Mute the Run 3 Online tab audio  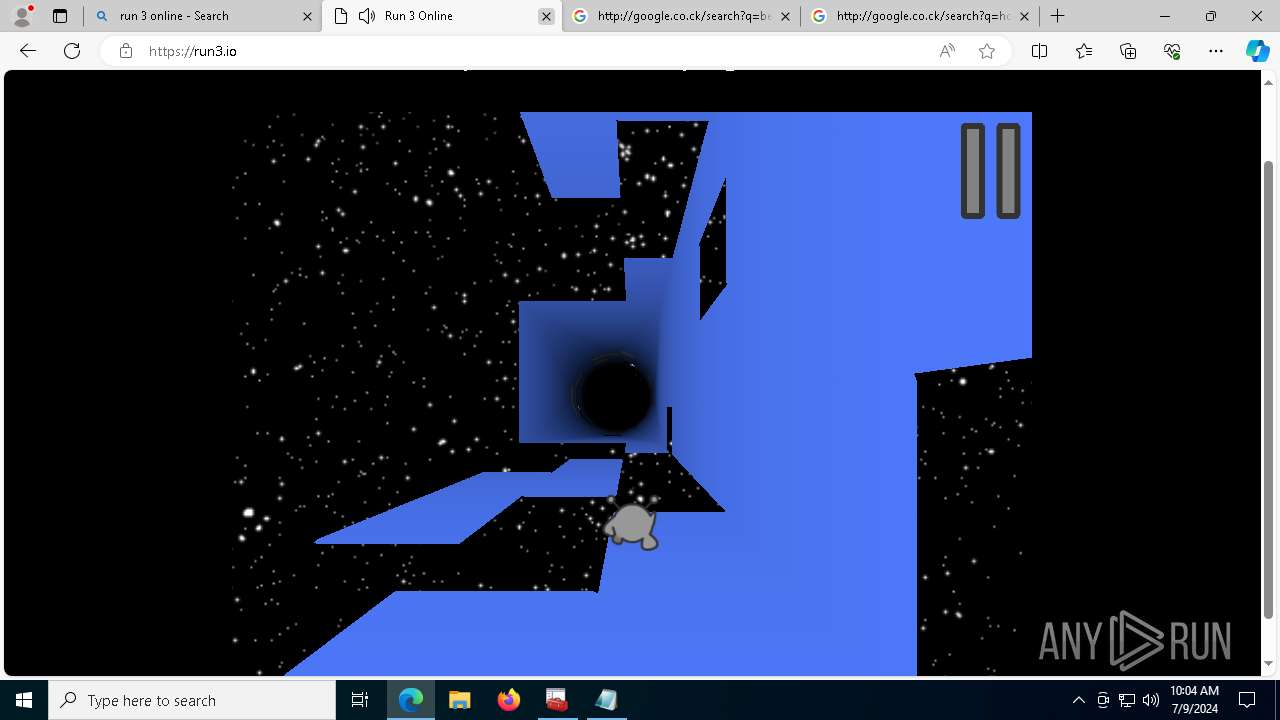367,16
